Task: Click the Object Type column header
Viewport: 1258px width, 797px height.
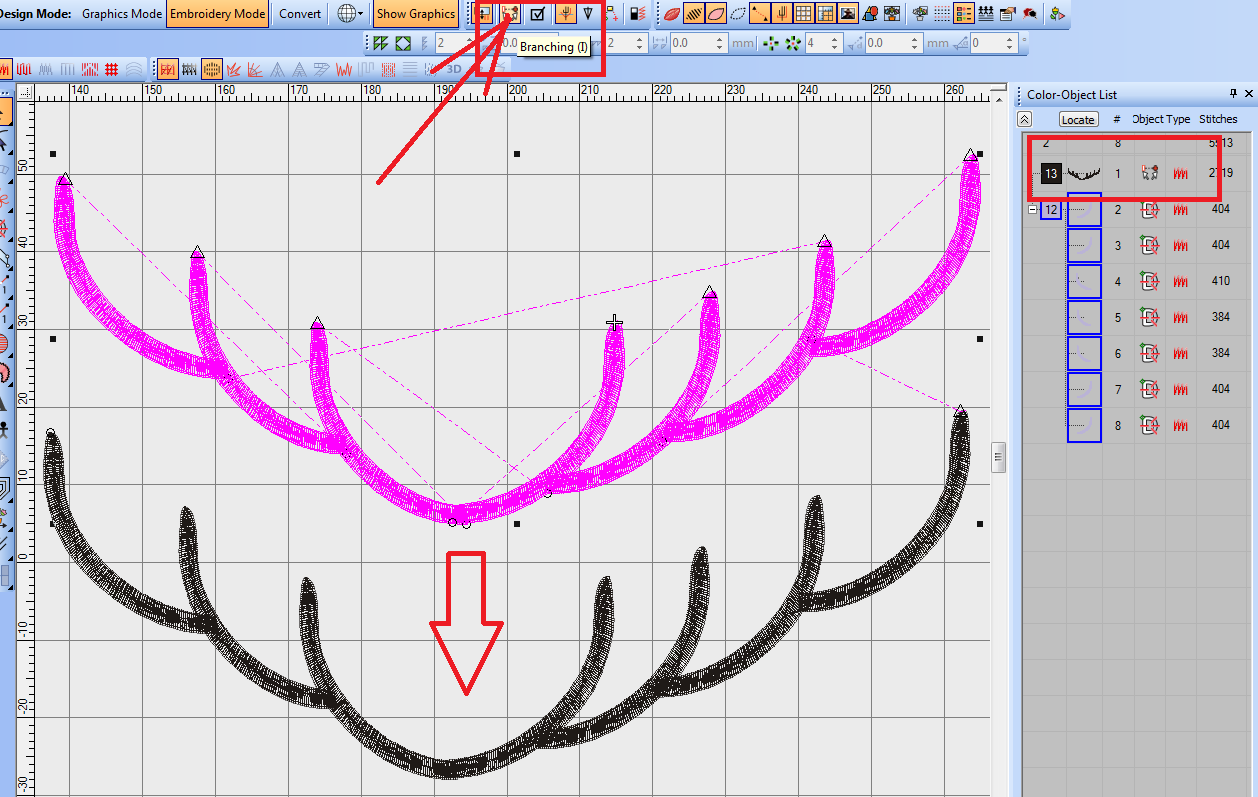Action: click(1161, 119)
